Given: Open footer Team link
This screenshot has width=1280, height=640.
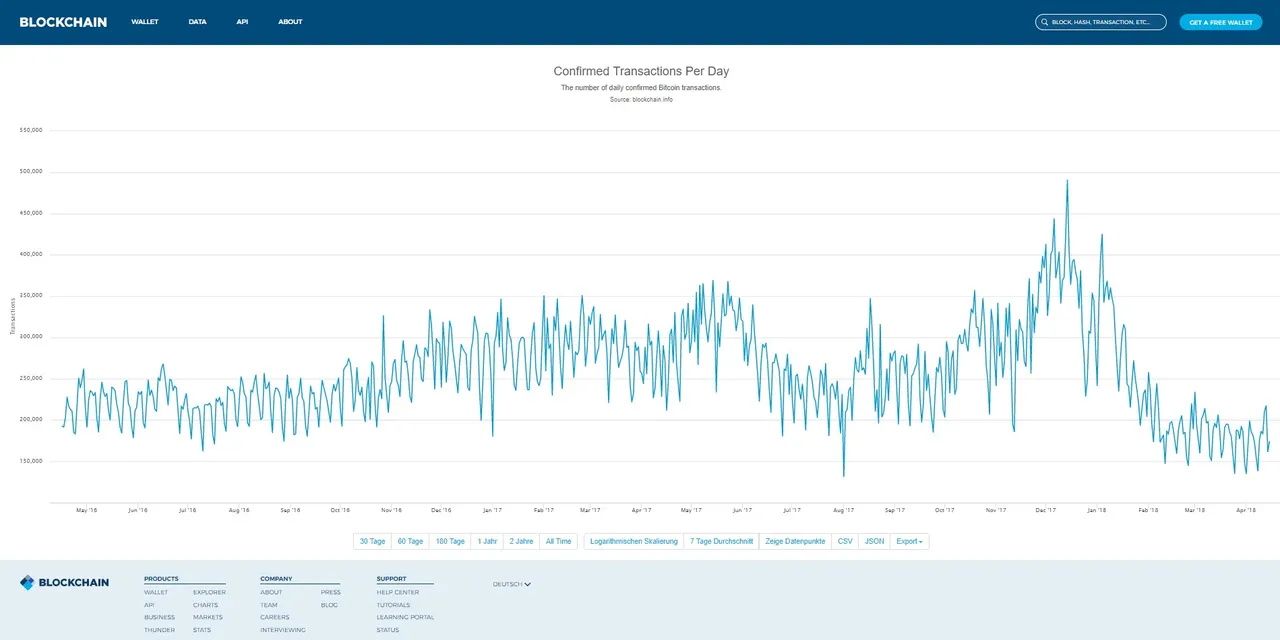Looking at the screenshot, I should tap(269, 605).
